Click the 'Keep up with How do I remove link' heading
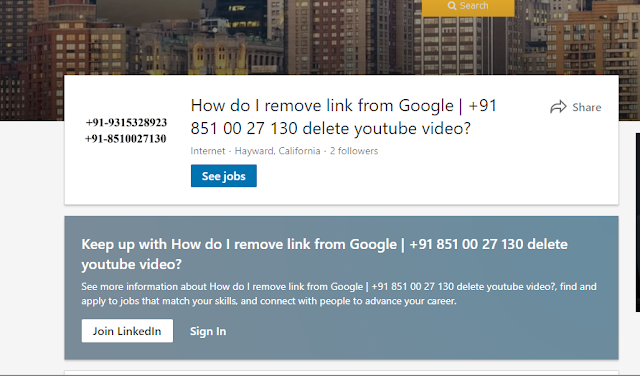 tap(324, 254)
